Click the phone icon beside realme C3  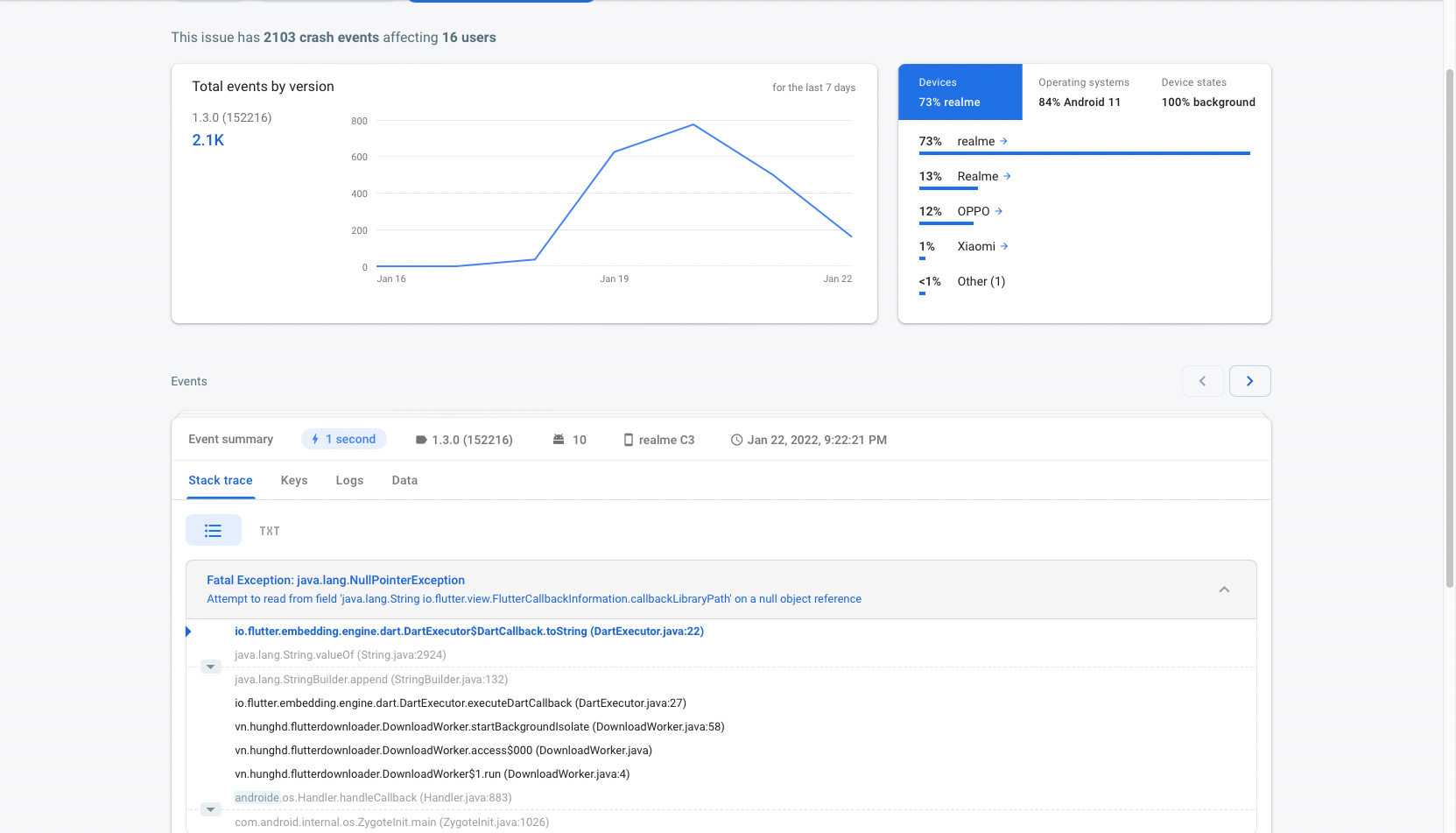pos(629,439)
